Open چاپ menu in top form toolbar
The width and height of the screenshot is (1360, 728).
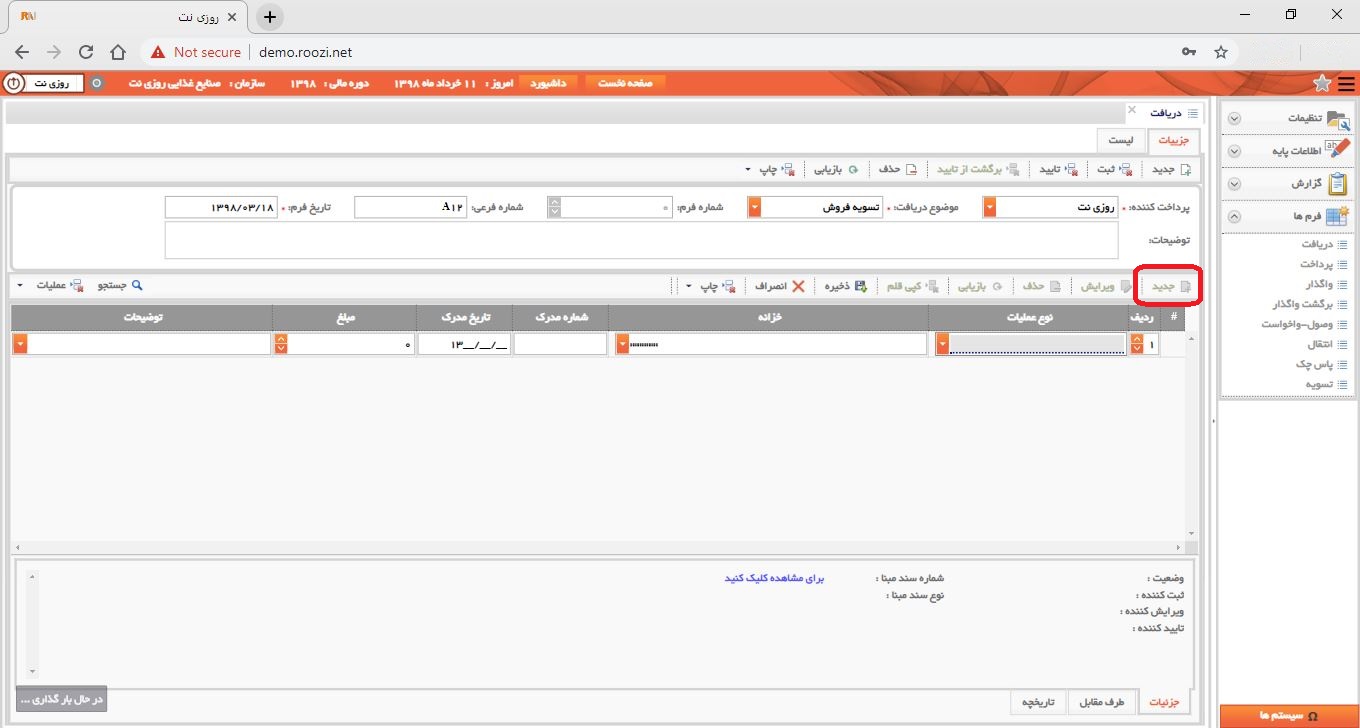point(771,169)
